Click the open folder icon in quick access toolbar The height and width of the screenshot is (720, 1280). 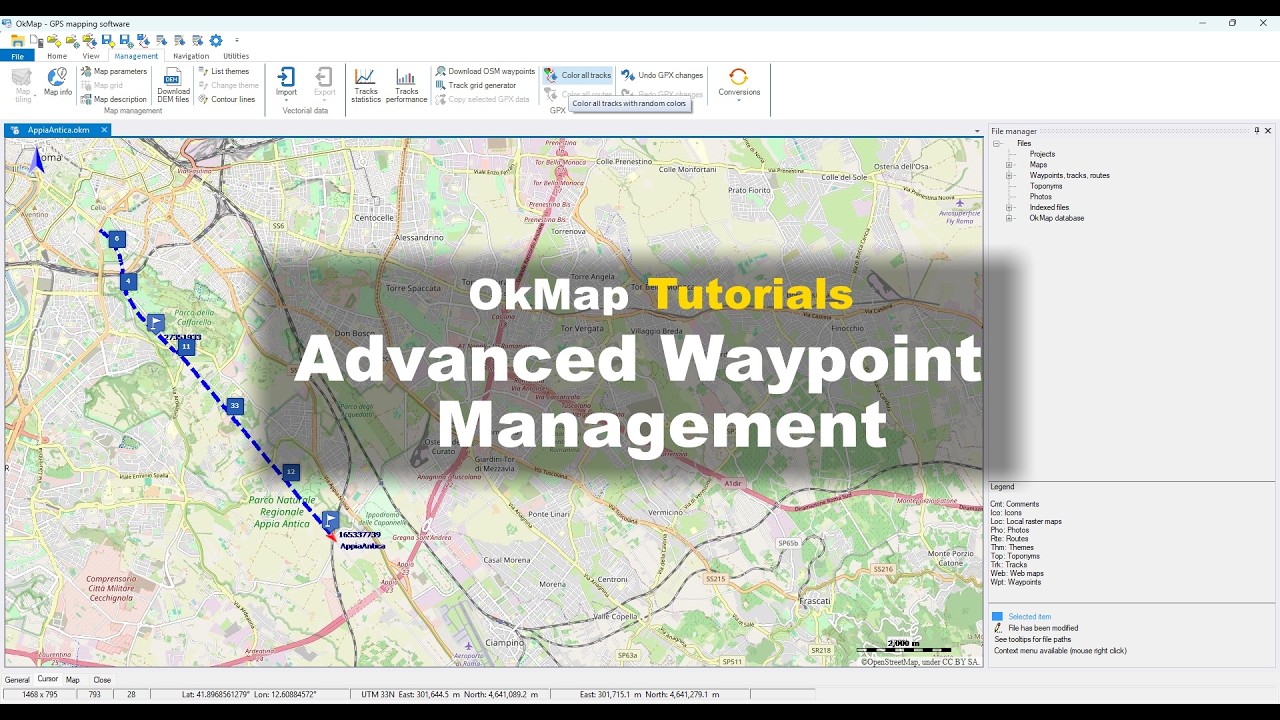coord(17,40)
